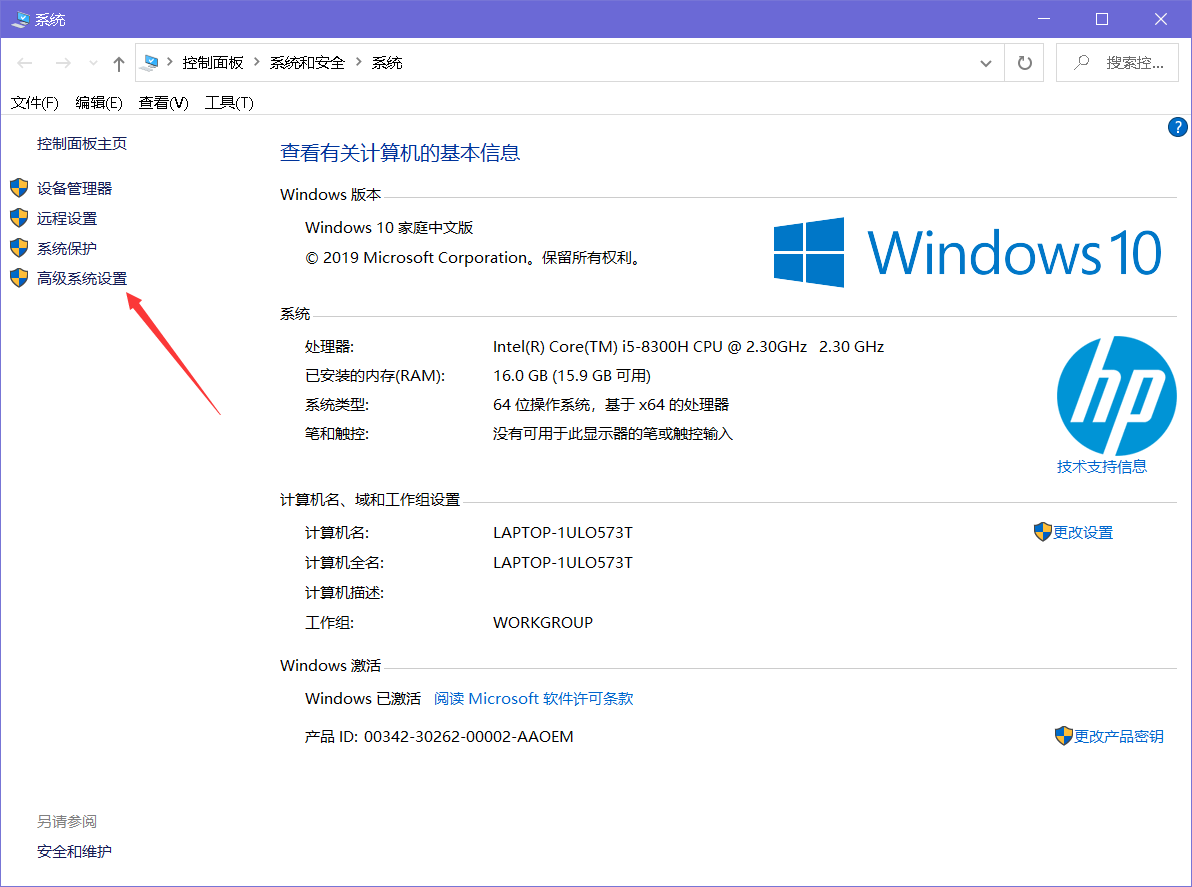Click the blue Help question mark icon
The height and width of the screenshot is (887, 1192).
click(x=1178, y=127)
